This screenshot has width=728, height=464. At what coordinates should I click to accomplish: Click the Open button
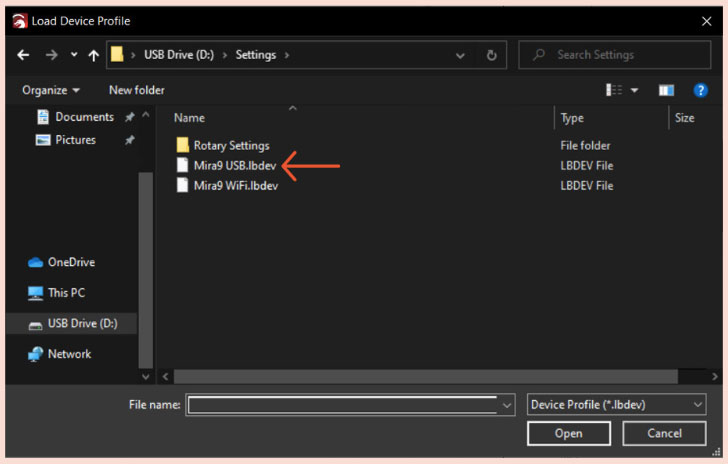pyautogui.click(x=569, y=434)
